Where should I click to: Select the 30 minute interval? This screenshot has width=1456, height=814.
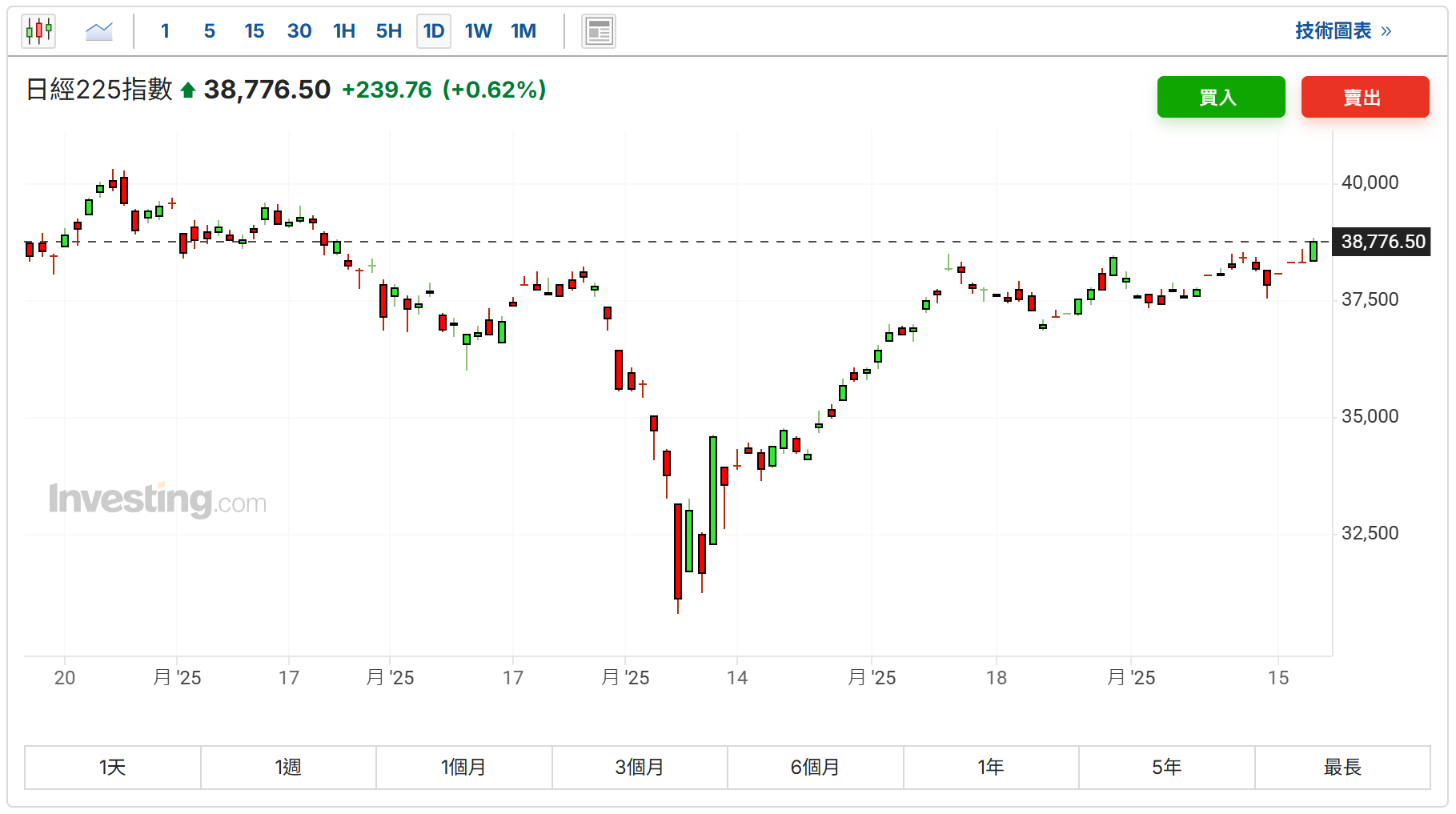coord(299,31)
